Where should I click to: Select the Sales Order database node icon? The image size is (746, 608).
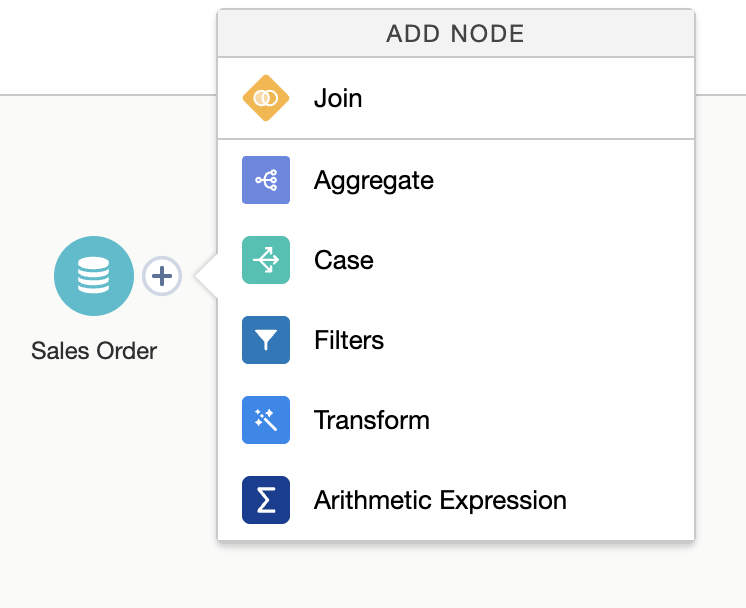[94, 276]
